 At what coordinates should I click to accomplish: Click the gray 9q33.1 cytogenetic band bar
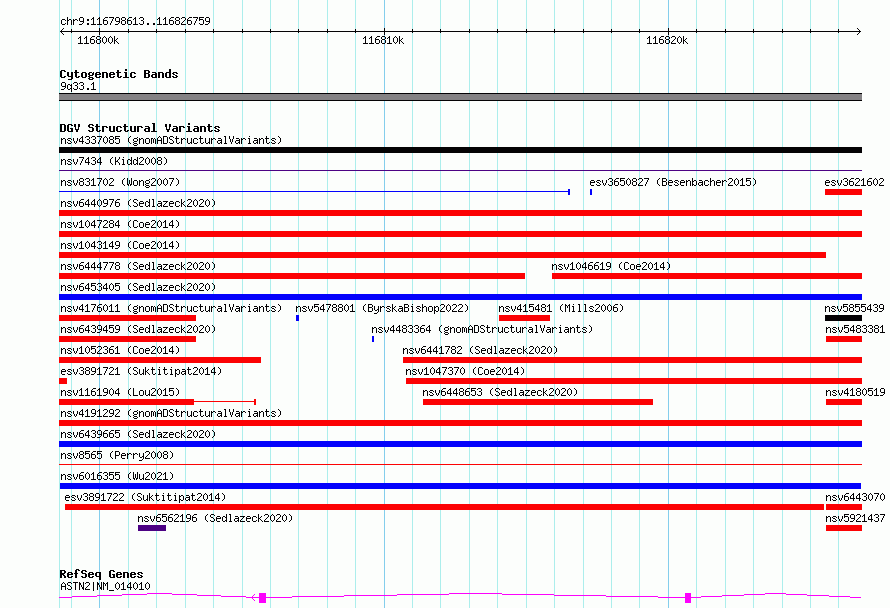[x=460, y=97]
